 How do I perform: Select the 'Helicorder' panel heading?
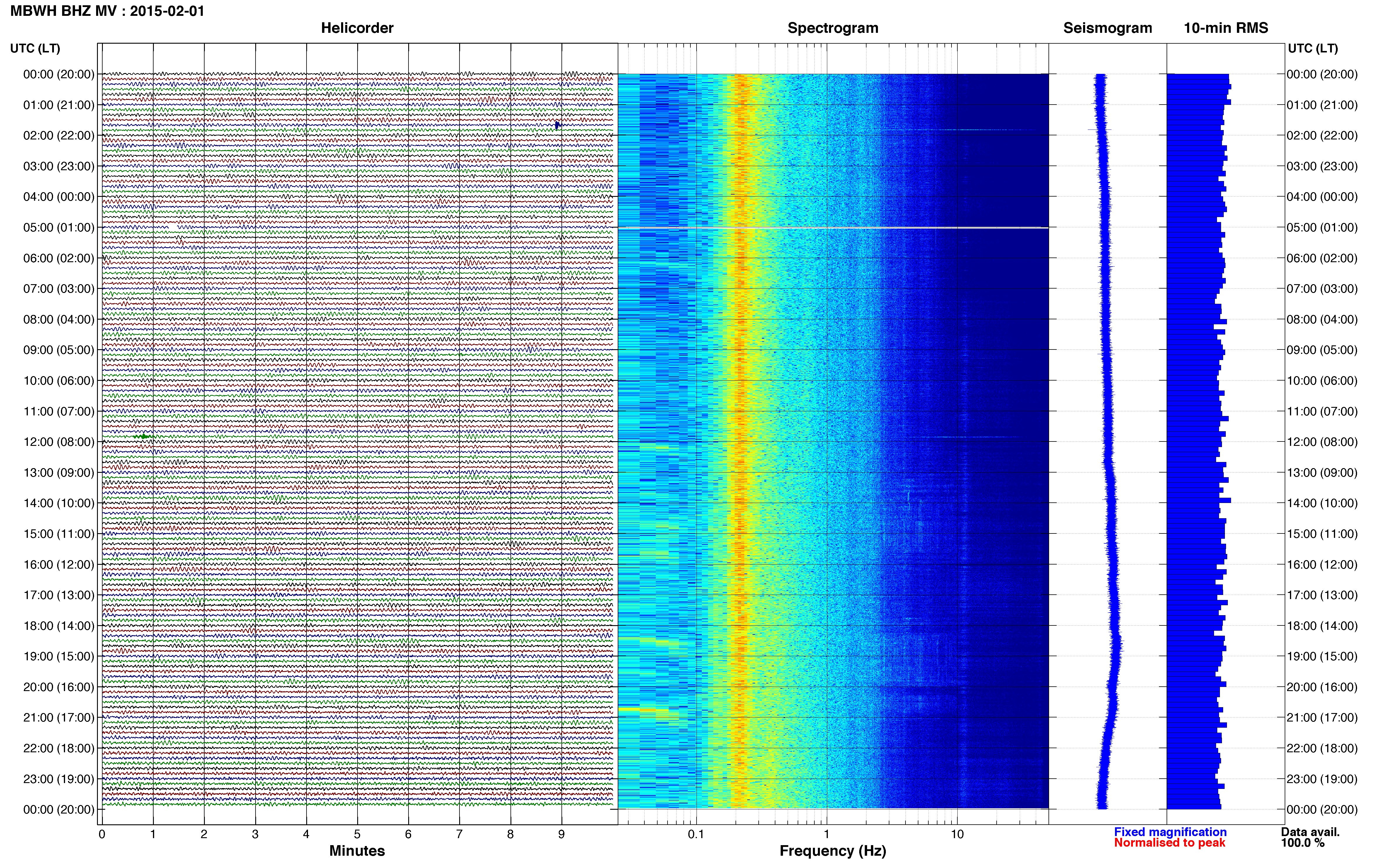(x=357, y=28)
